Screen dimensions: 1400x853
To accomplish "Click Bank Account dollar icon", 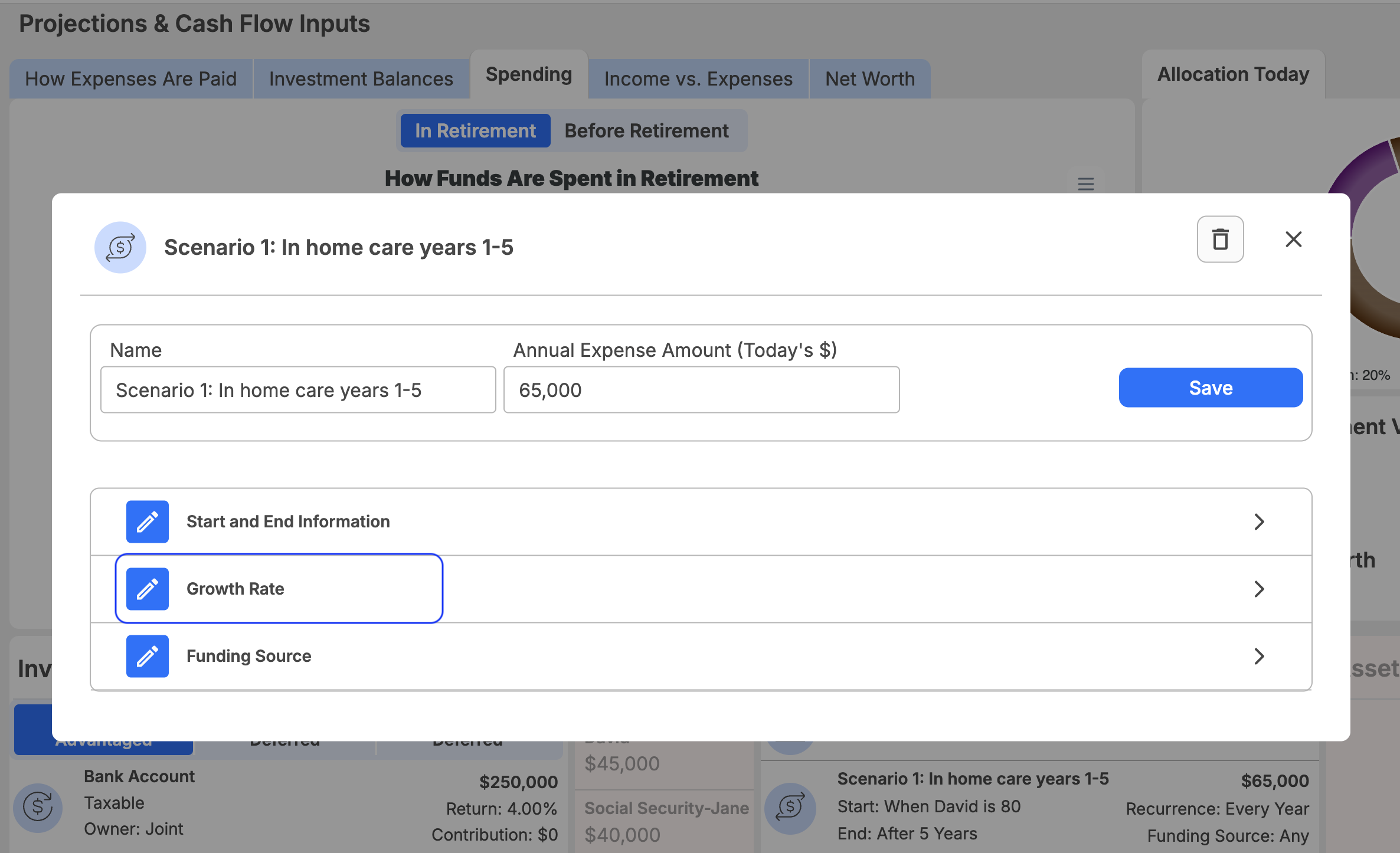I will (38, 808).
